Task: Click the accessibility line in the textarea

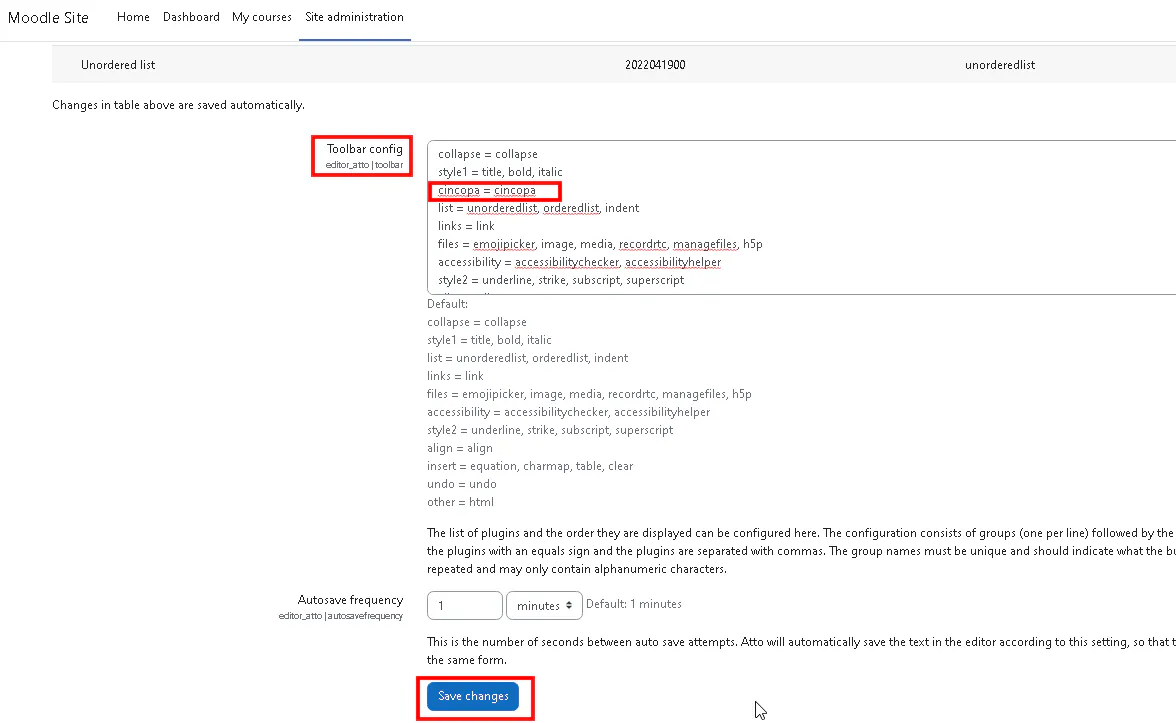Action: (x=579, y=262)
